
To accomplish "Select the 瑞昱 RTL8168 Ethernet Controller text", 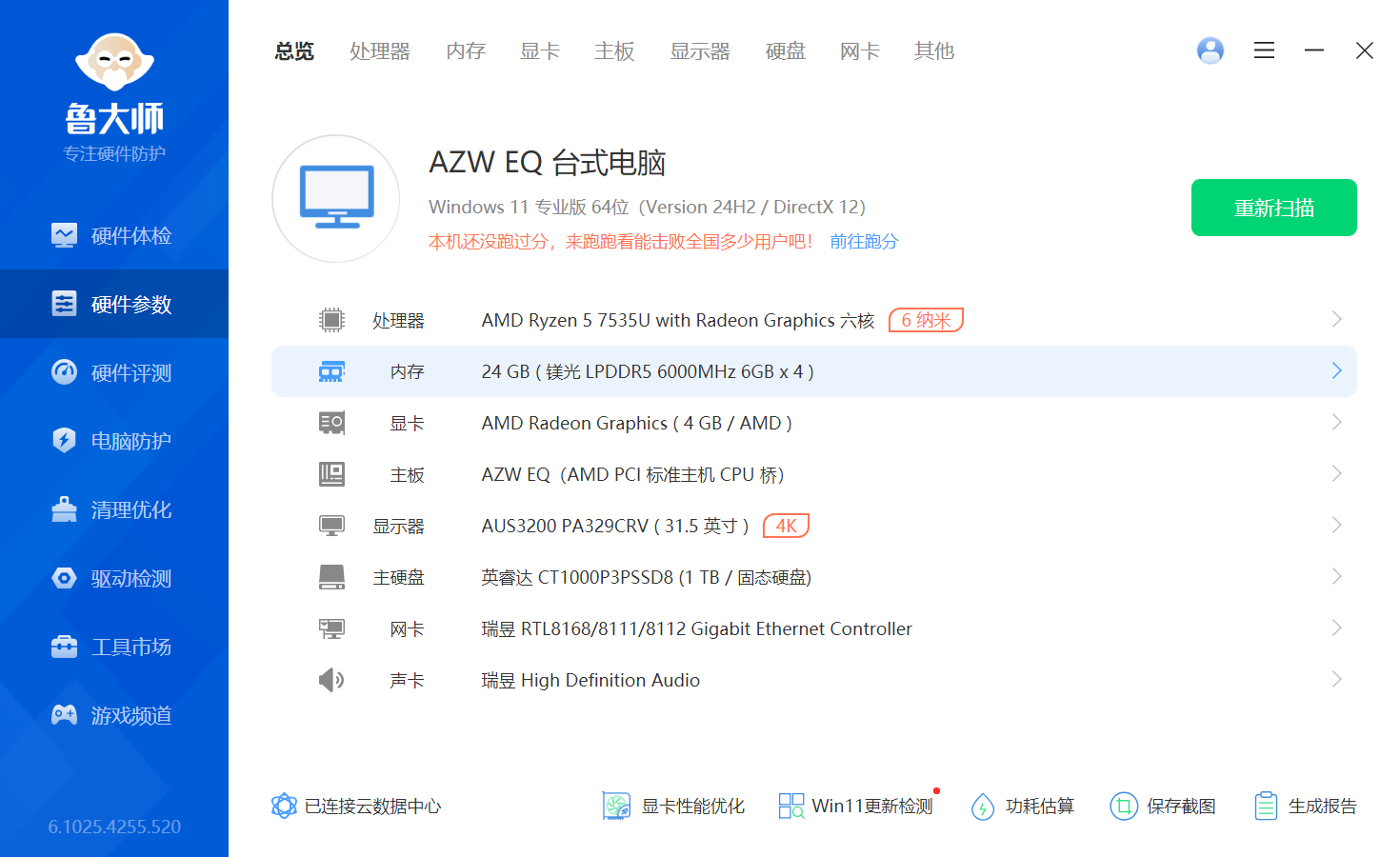I will click(x=697, y=629).
